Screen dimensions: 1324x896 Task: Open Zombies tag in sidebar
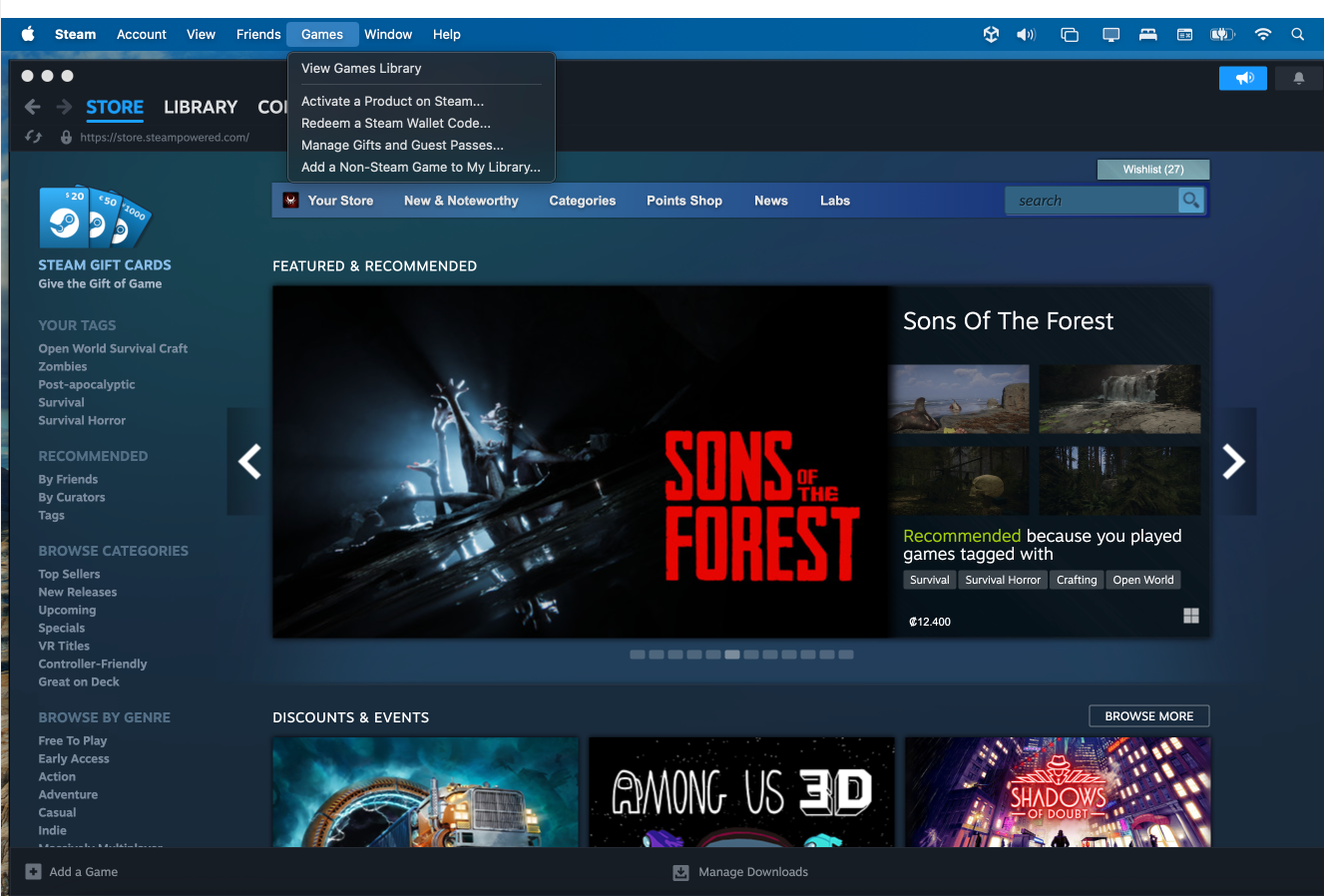click(63, 366)
